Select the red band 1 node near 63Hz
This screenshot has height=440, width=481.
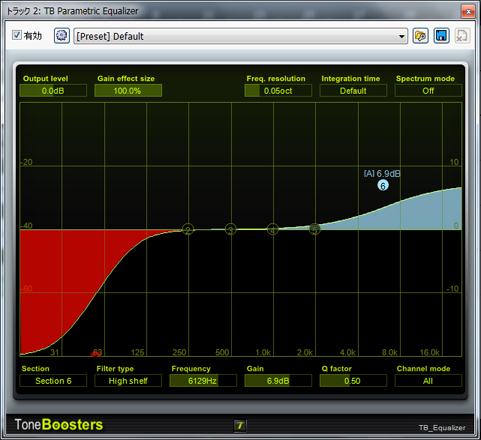click(x=96, y=353)
